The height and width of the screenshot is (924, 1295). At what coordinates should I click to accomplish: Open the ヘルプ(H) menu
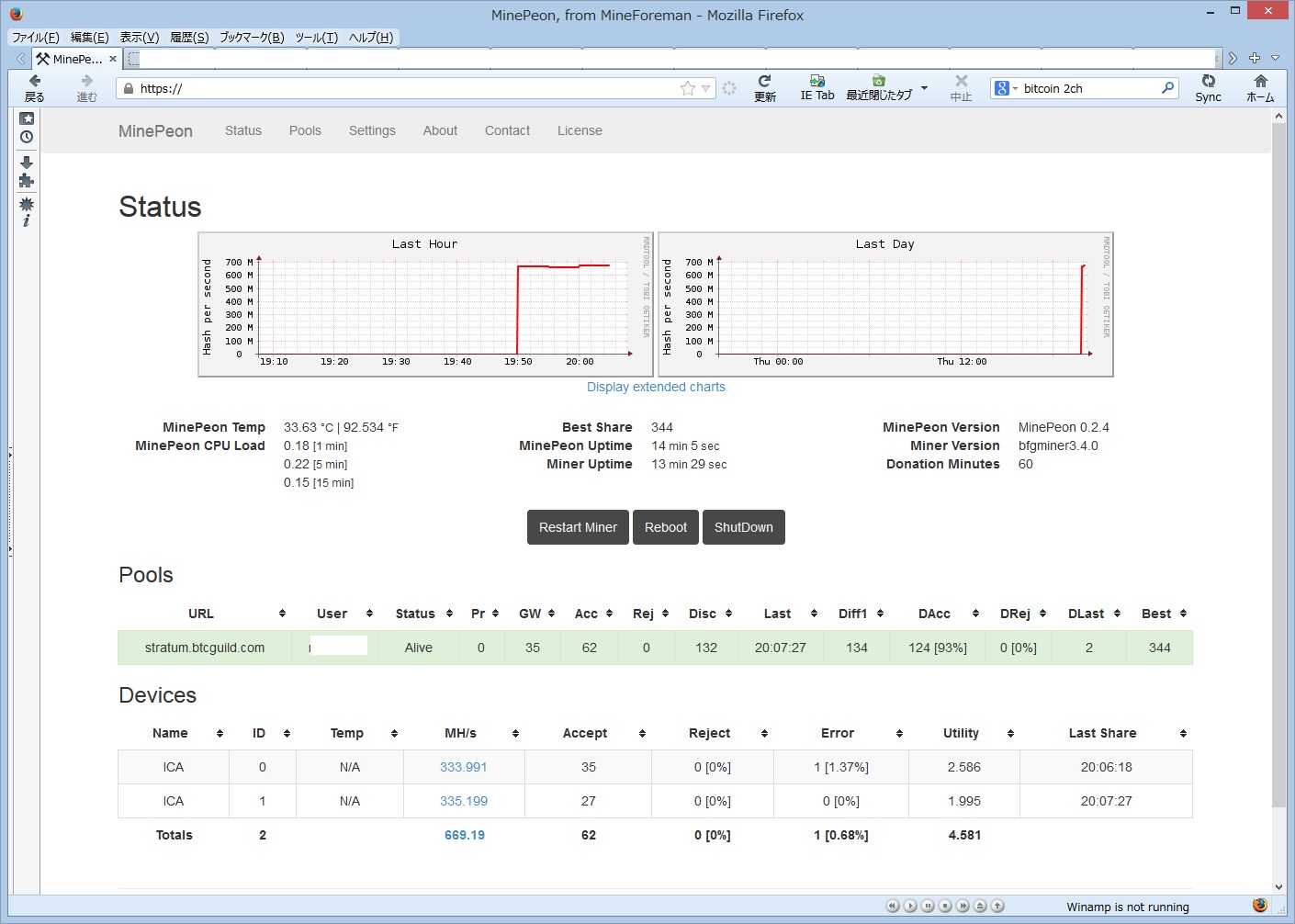point(371,38)
